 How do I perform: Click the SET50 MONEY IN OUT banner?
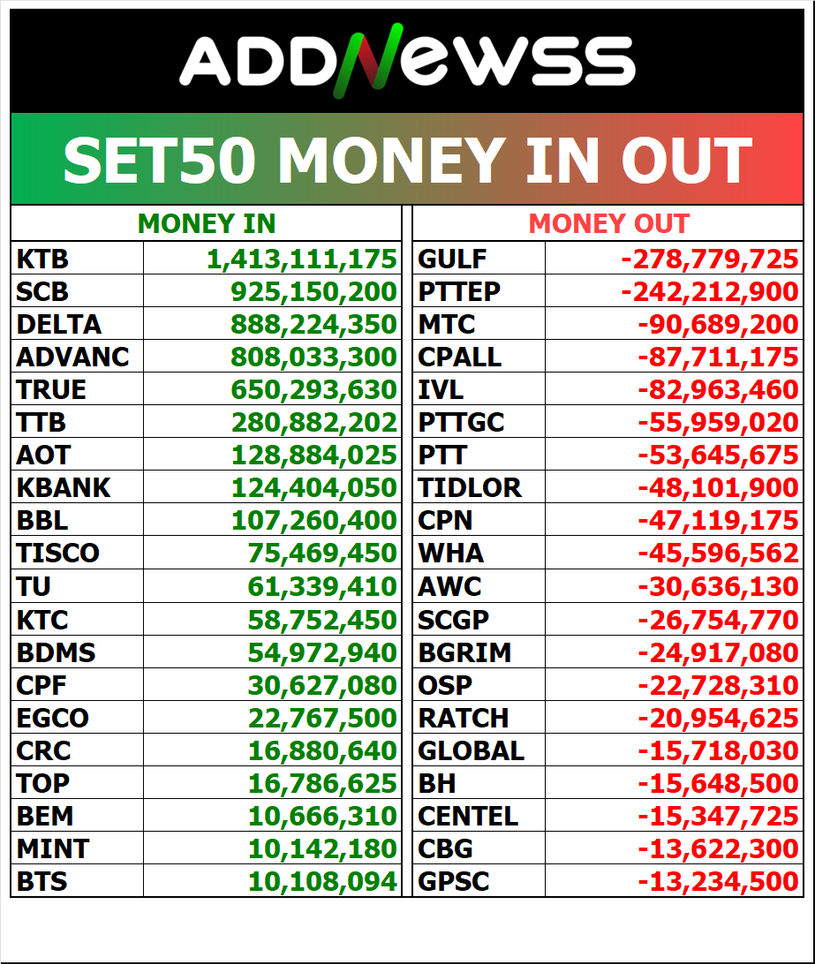point(407,160)
